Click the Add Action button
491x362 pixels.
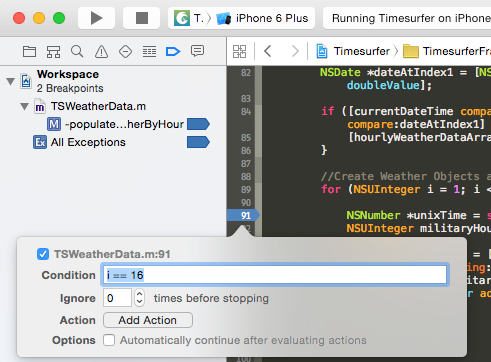(x=148, y=320)
